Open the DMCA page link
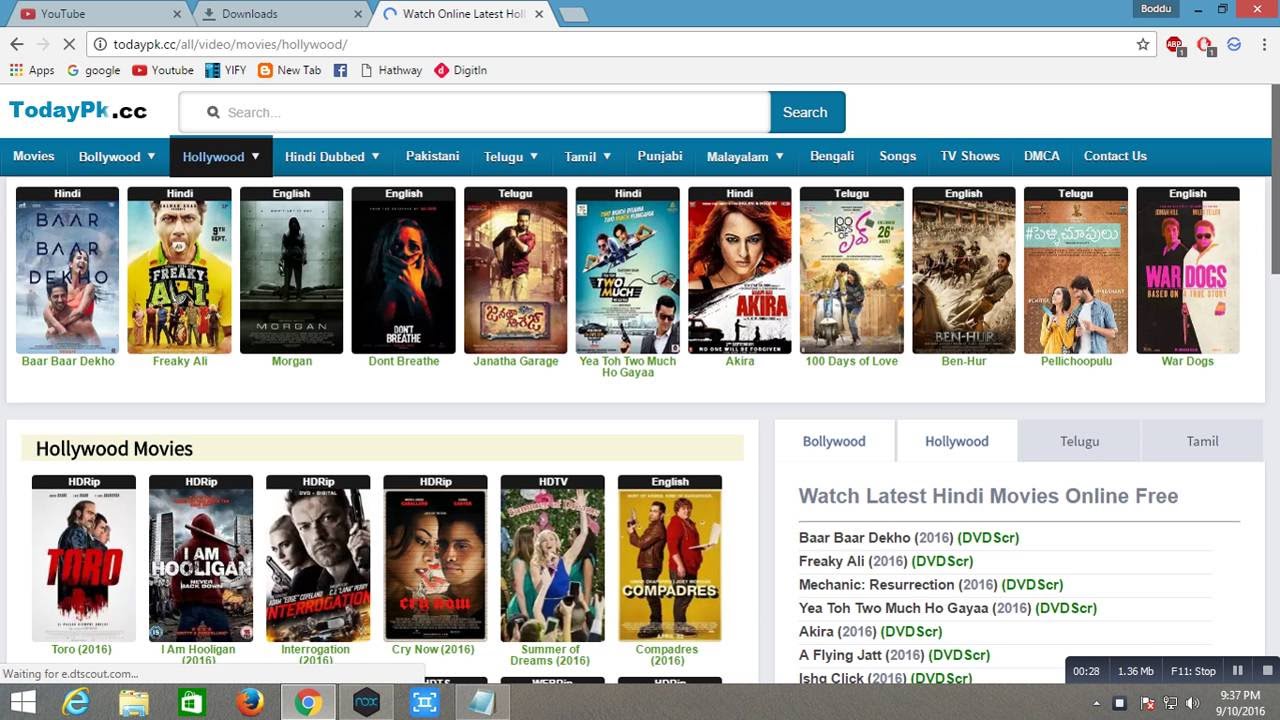 1041,156
